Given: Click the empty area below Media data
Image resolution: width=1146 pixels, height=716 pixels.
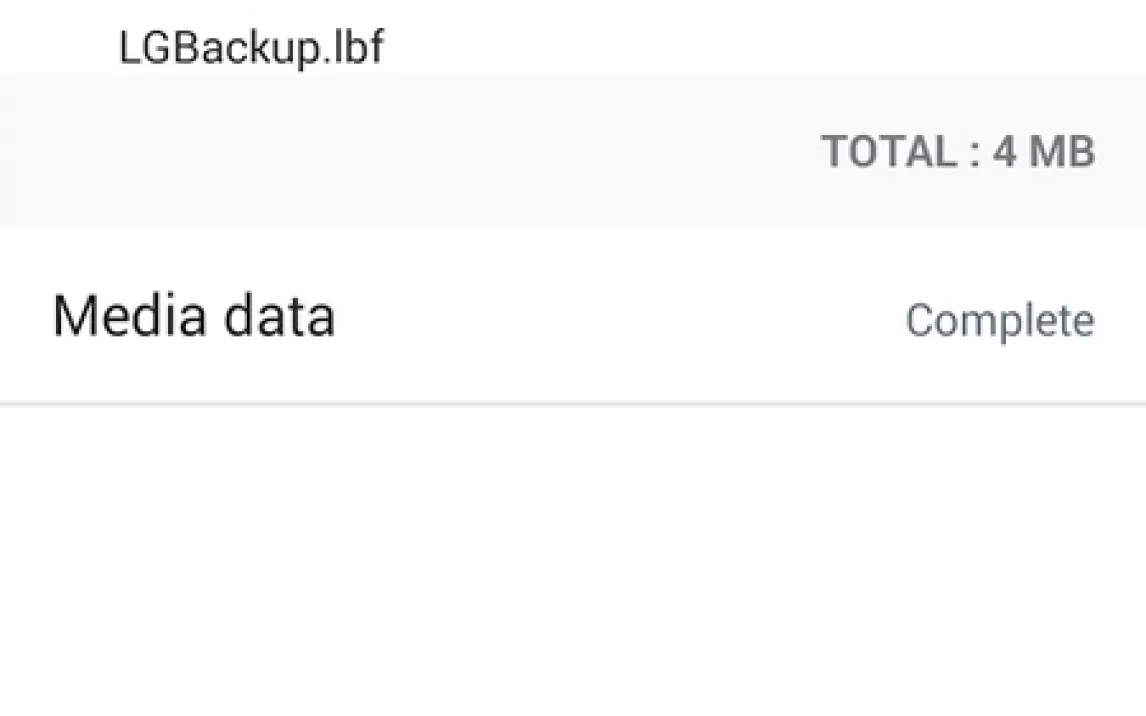Looking at the screenshot, I should coord(573,560).
